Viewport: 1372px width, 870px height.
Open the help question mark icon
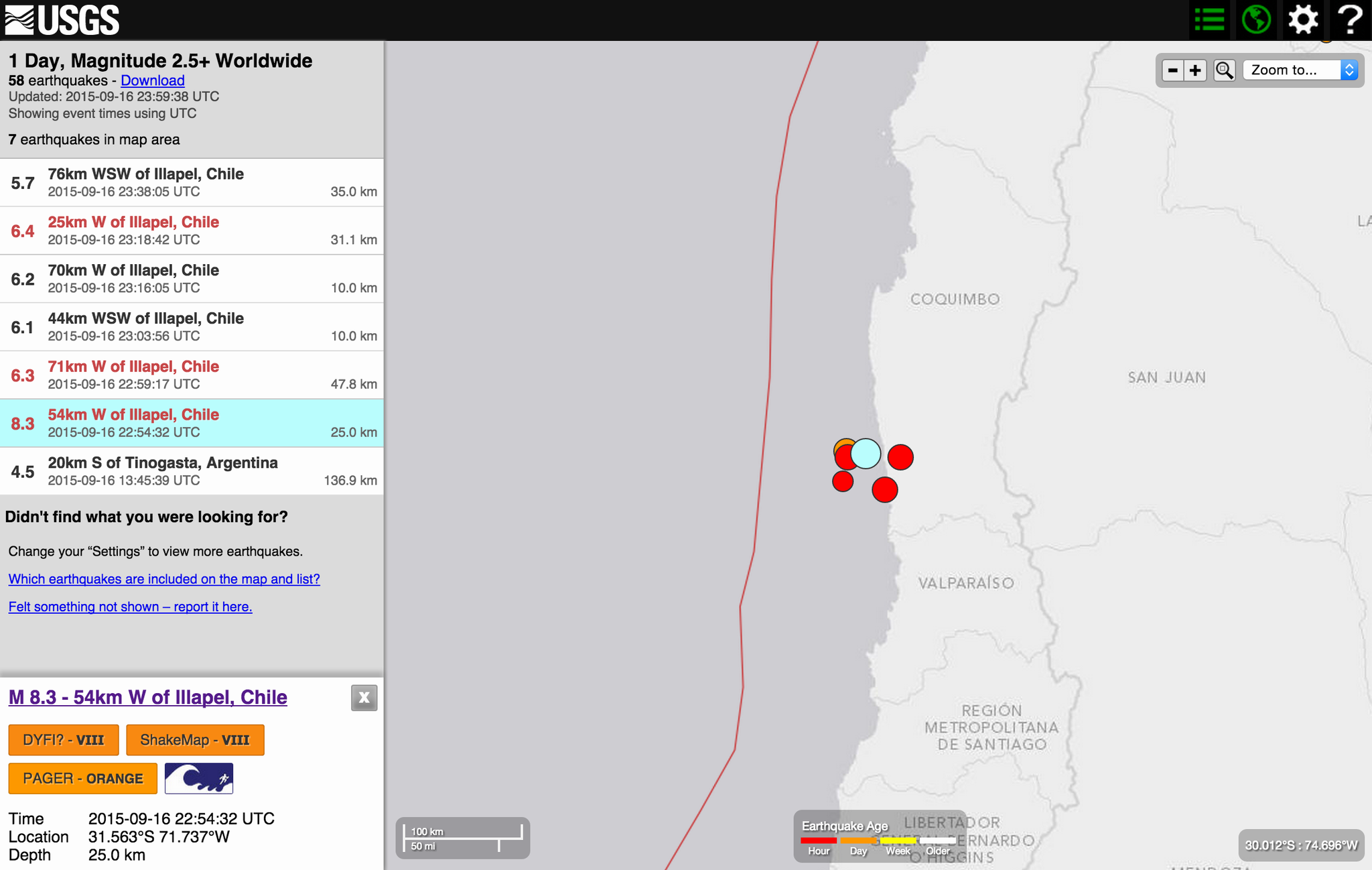(x=1349, y=19)
